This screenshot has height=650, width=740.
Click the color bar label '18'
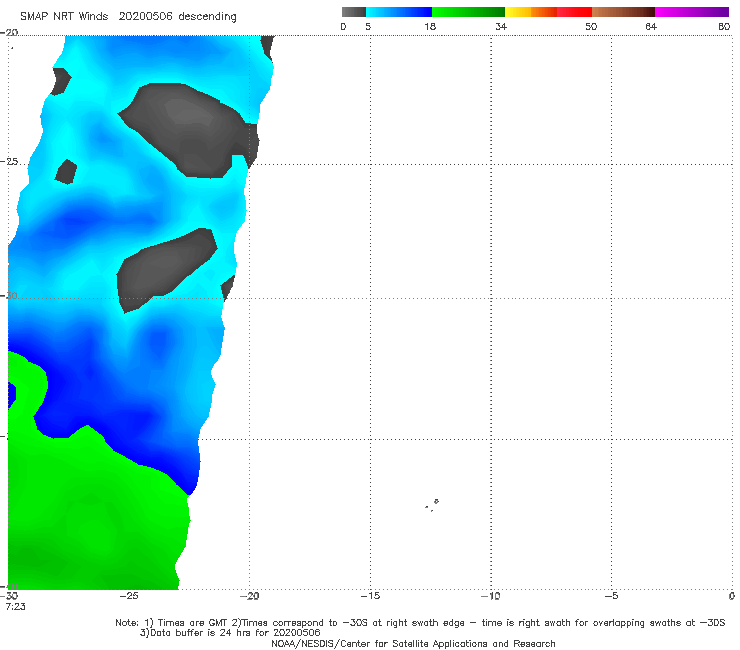(430, 27)
